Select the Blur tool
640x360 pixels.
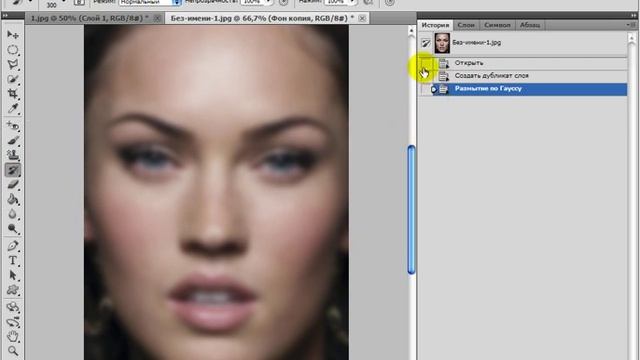[13, 214]
